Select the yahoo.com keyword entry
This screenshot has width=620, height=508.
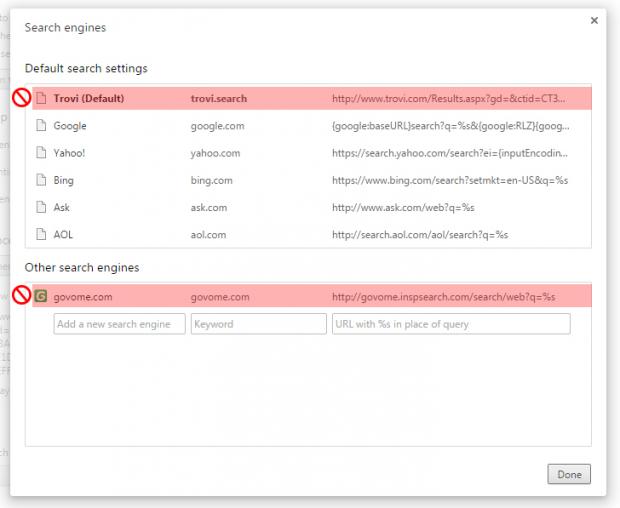pyautogui.click(x=215, y=153)
